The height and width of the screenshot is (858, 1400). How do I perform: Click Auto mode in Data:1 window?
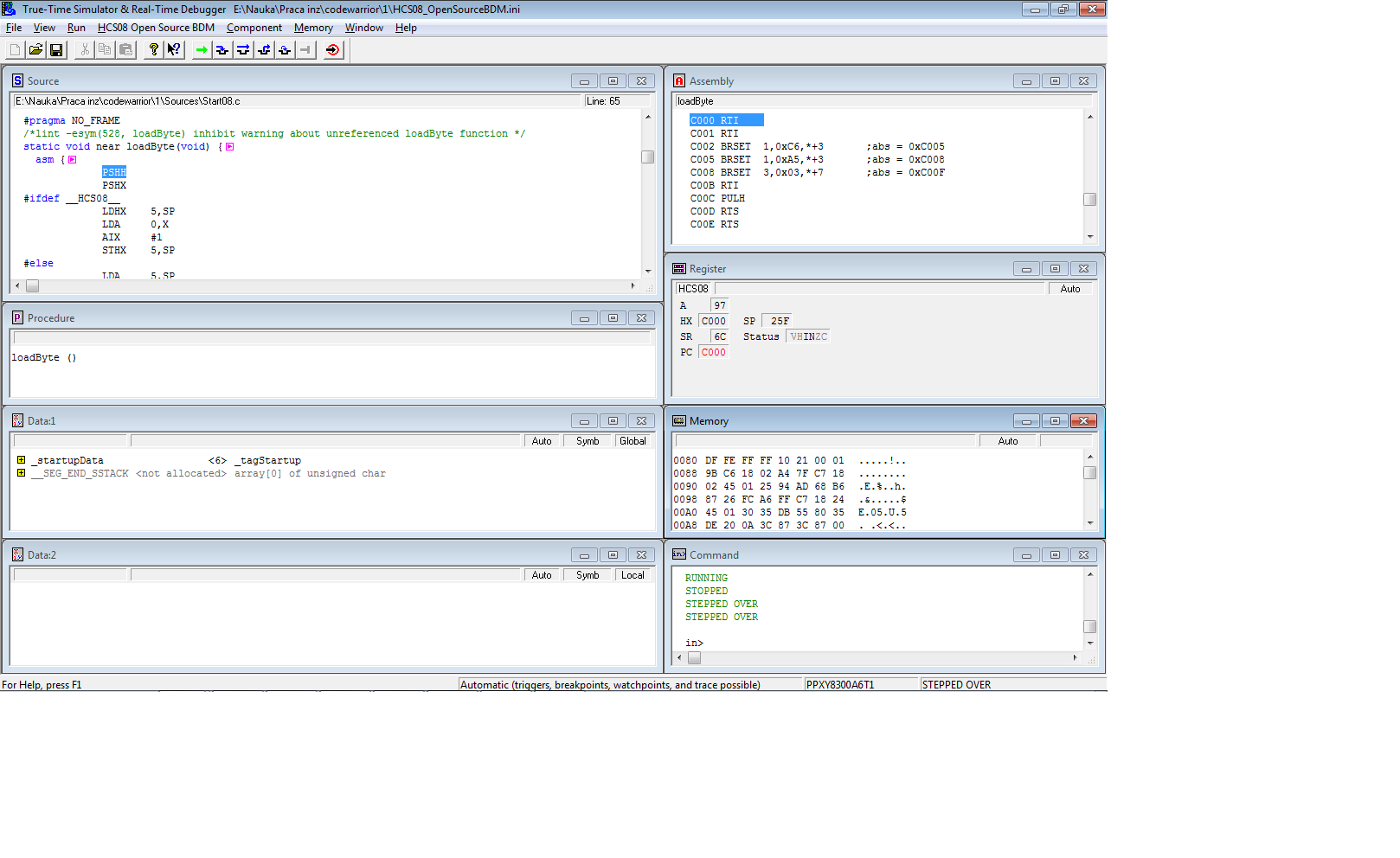click(x=542, y=441)
